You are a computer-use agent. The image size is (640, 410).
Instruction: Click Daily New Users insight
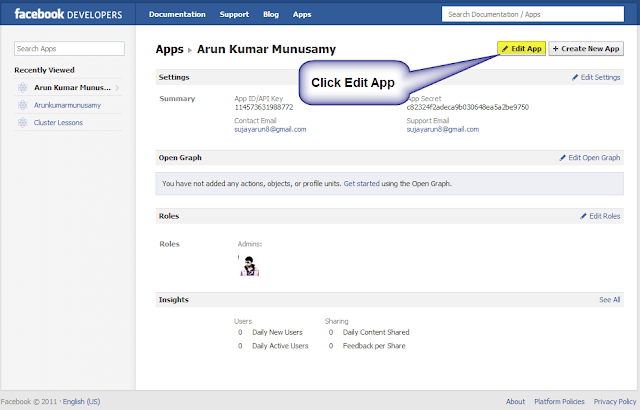pyautogui.click(x=277, y=332)
